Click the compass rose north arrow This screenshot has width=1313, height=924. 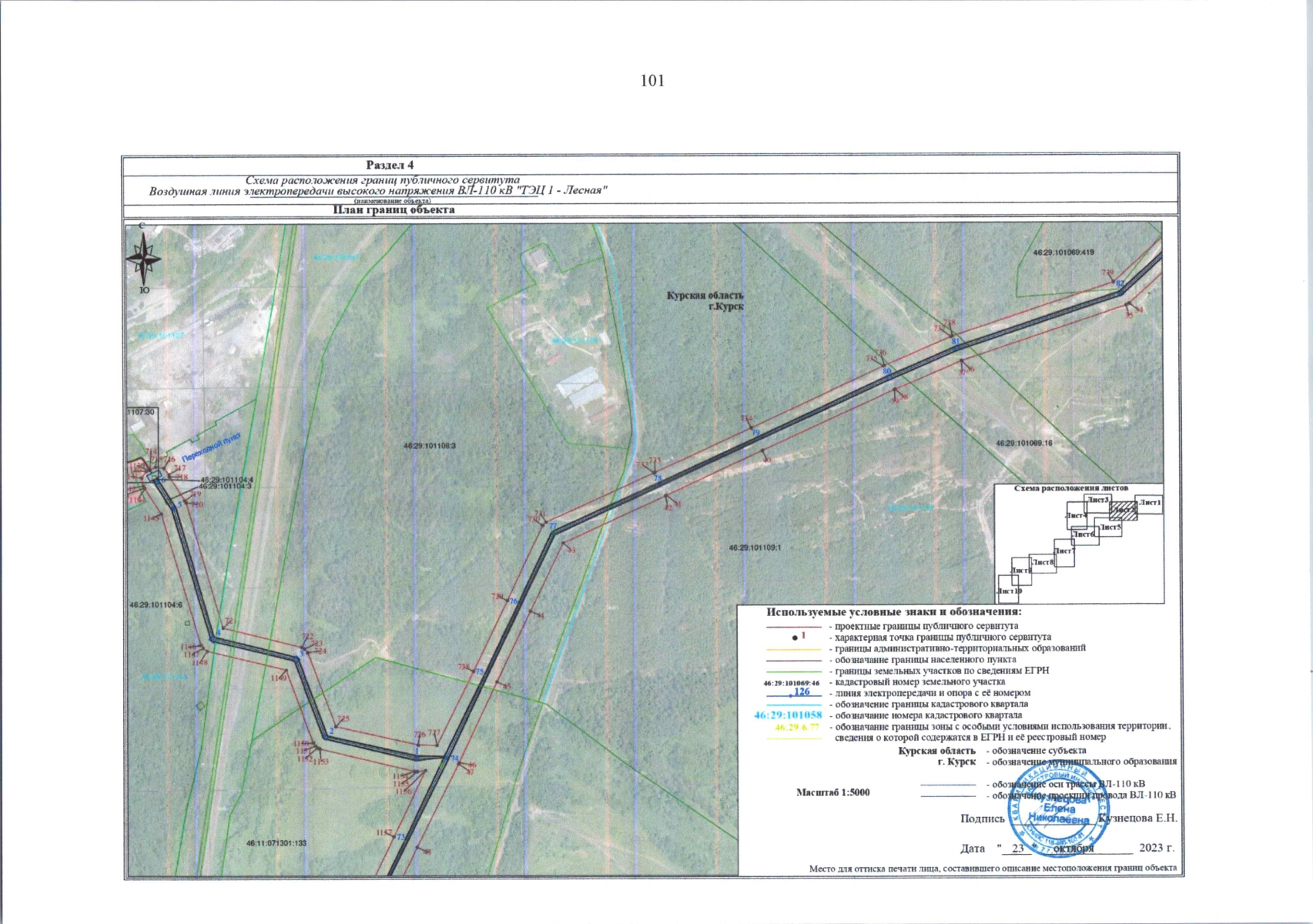(143, 258)
